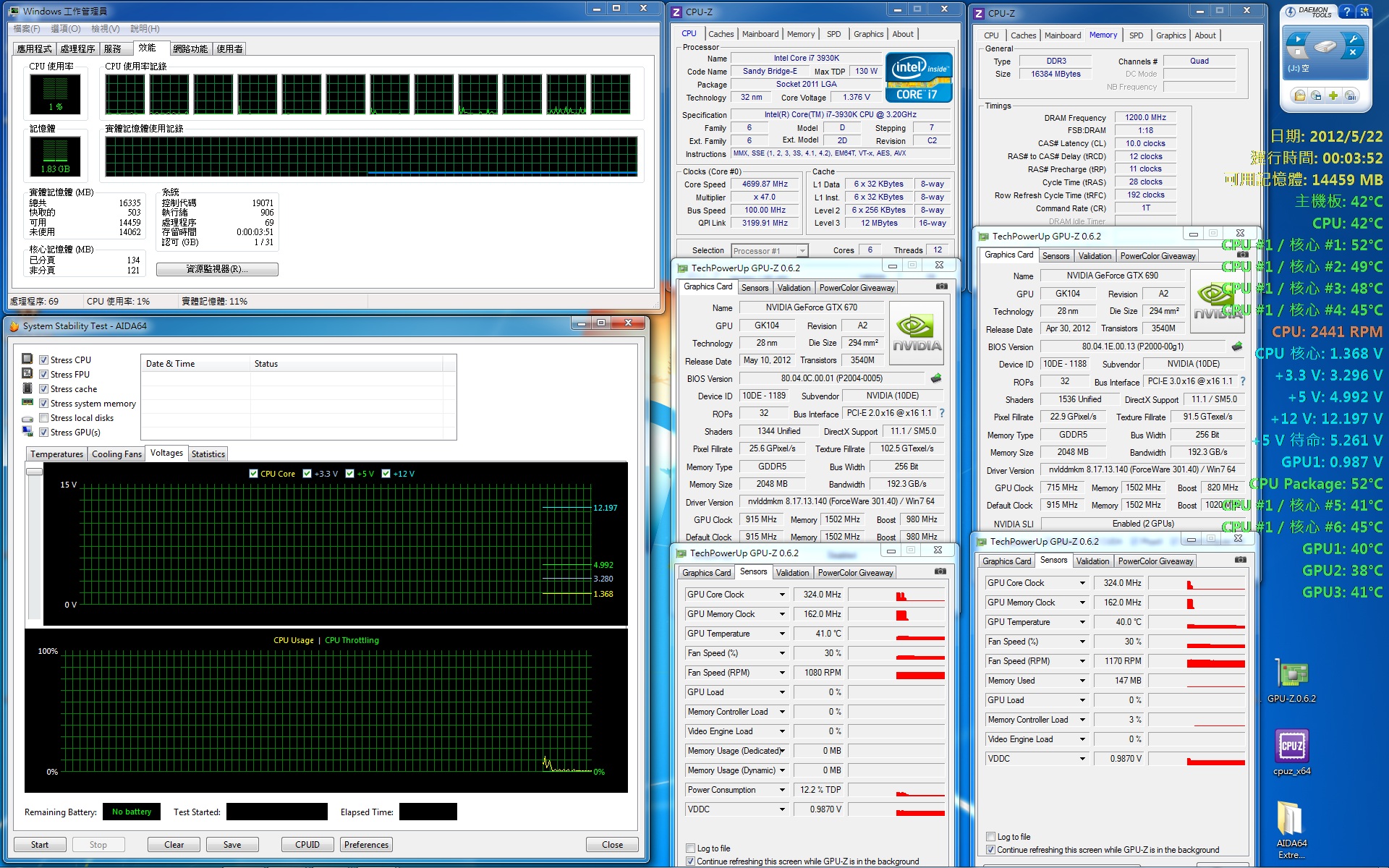Click BIOS save chip icon in GTX 670 window
Viewport: 1389px width, 868px height.
pyautogui.click(x=936, y=378)
